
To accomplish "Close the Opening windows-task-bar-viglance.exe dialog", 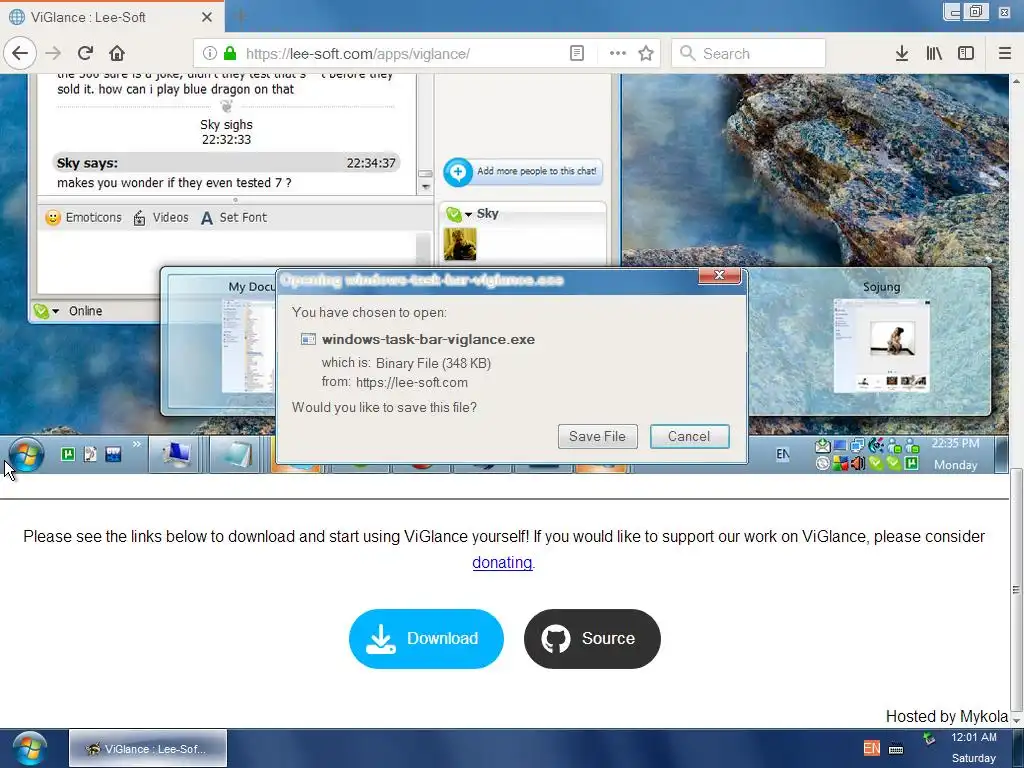I will click(x=720, y=275).
